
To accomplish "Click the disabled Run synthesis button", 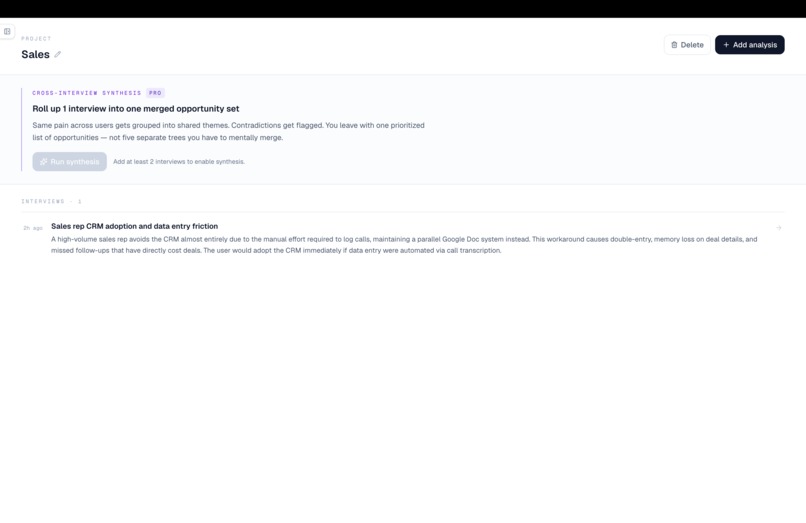I will tap(69, 161).
